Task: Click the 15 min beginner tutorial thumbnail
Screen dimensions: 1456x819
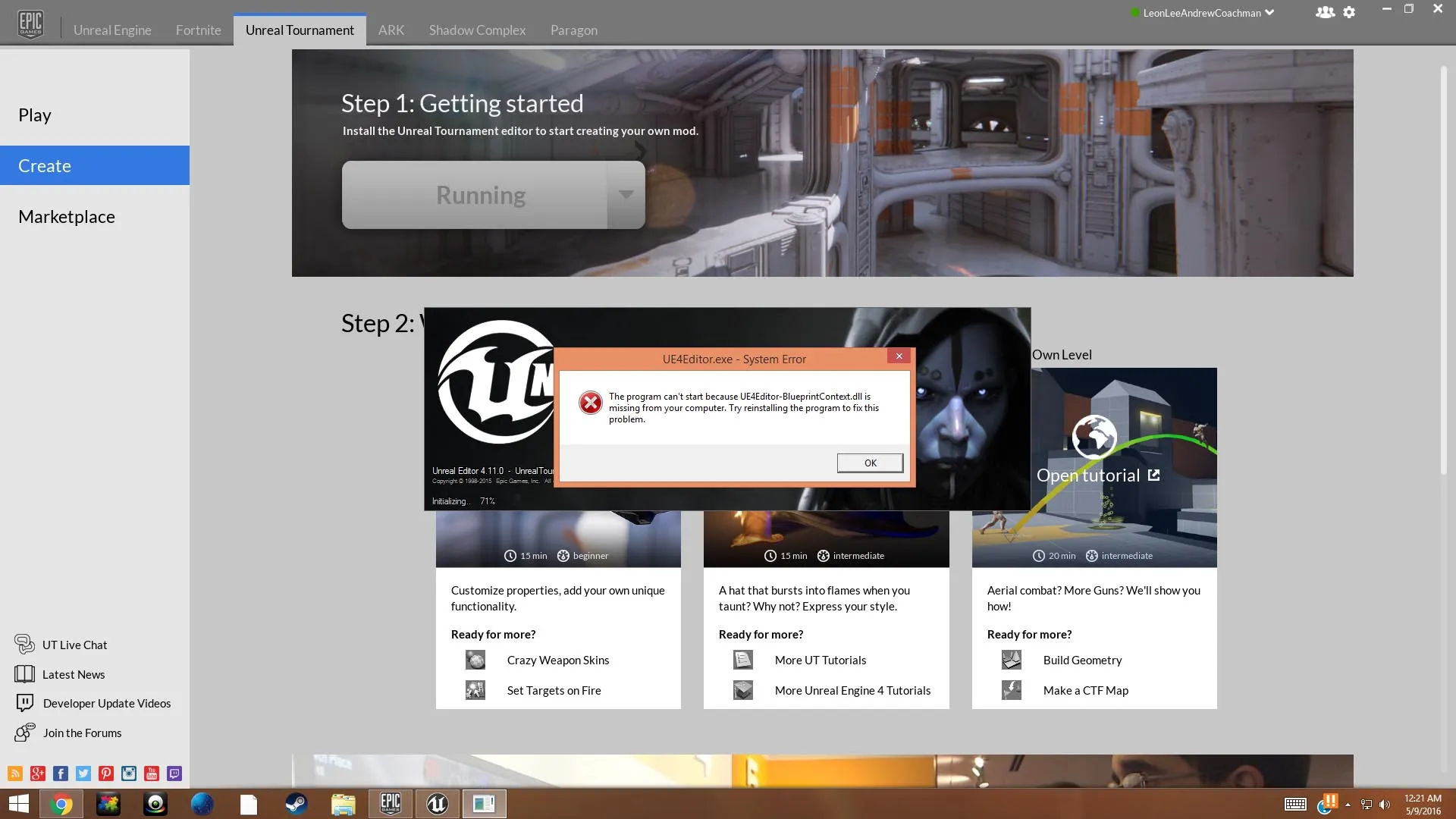Action: click(558, 539)
